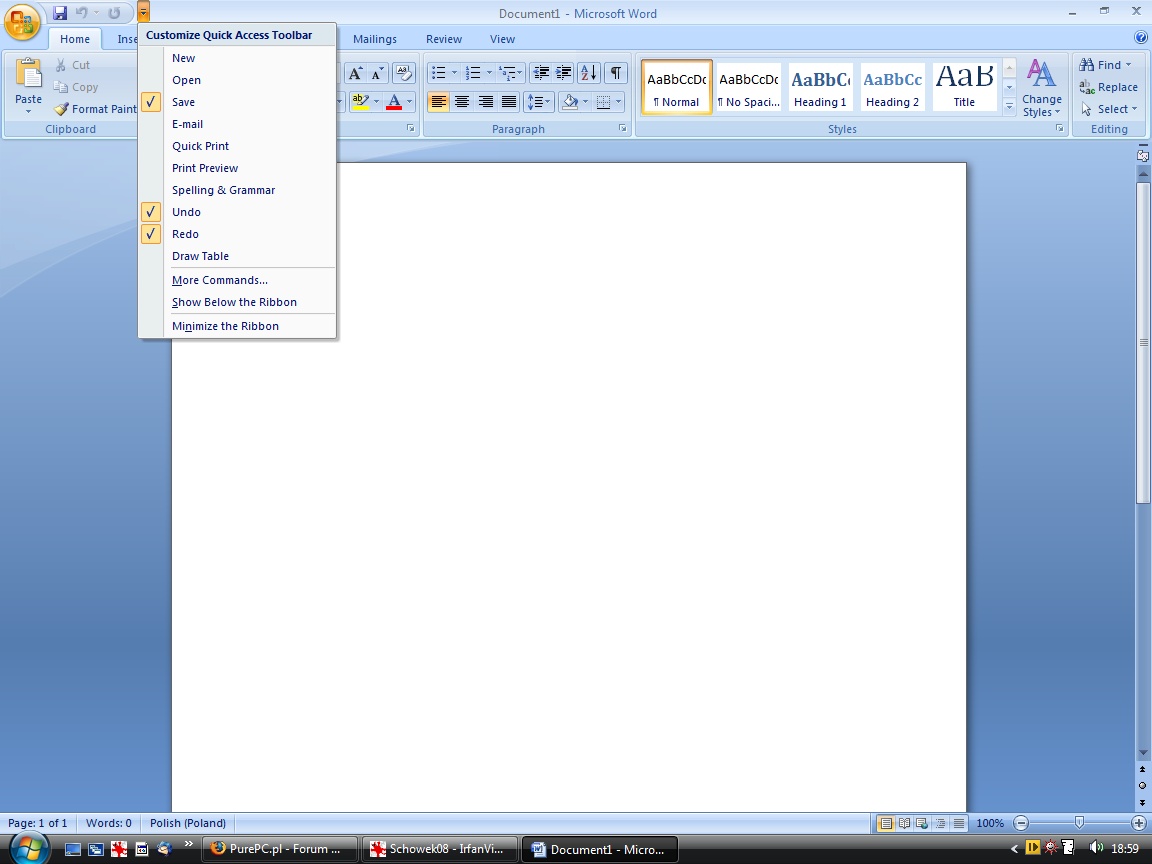Image resolution: width=1152 pixels, height=864 pixels.
Task: Click the Clear Formatting icon
Action: point(403,73)
